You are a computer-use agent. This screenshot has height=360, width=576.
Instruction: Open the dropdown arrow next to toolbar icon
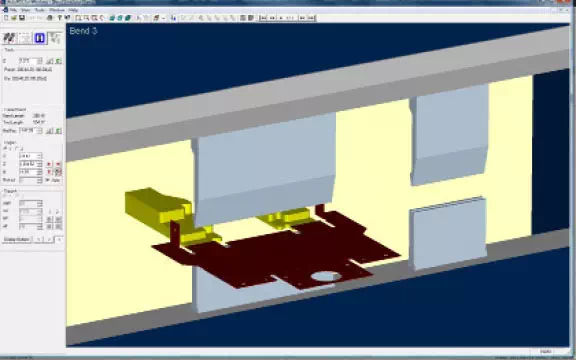click(x=163, y=18)
